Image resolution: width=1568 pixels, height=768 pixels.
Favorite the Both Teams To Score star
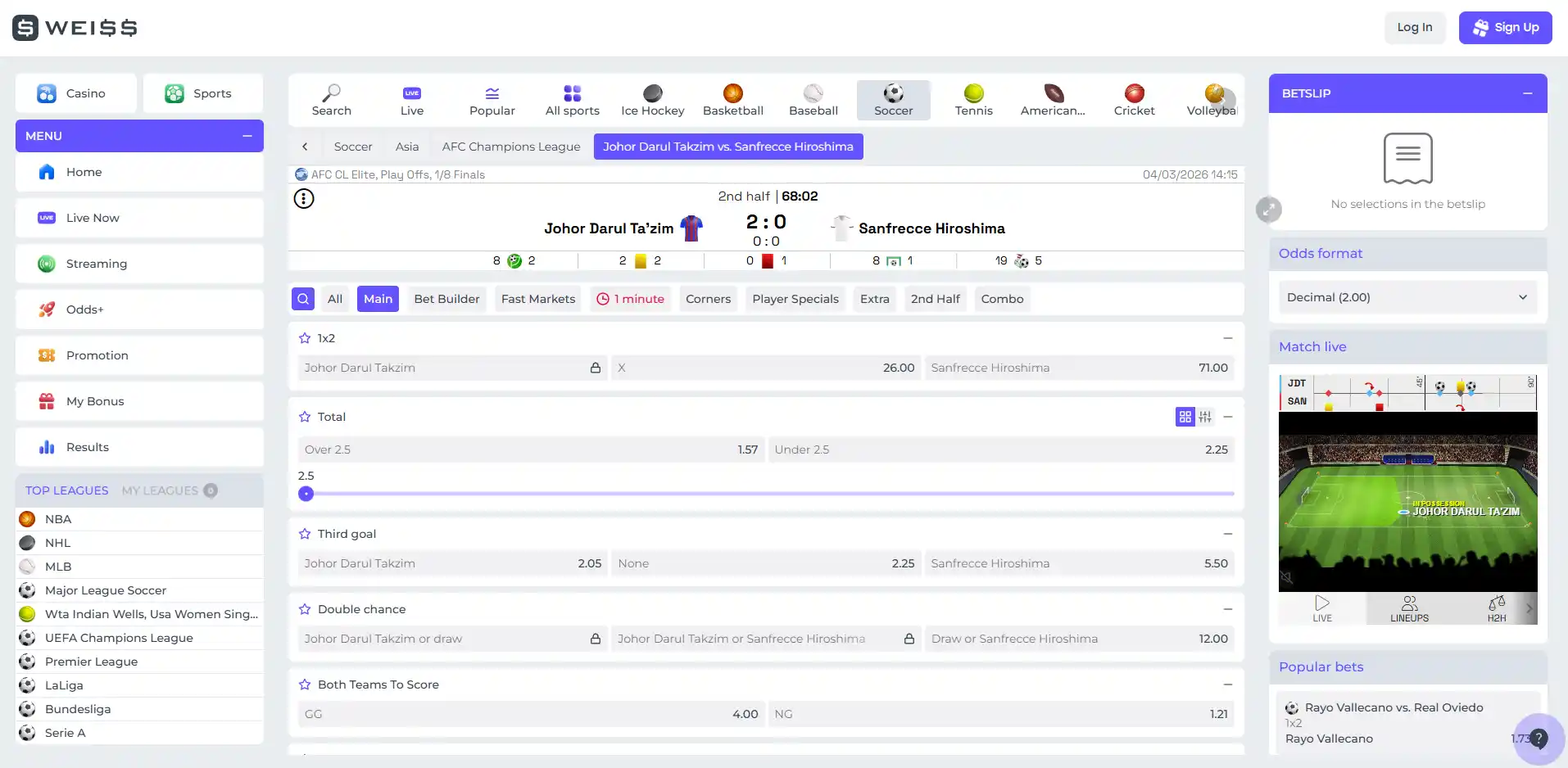point(305,684)
